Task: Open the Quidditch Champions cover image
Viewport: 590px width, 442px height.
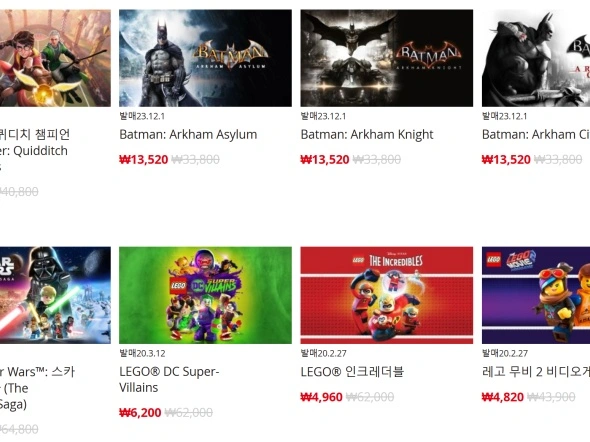Action: [x=55, y=58]
